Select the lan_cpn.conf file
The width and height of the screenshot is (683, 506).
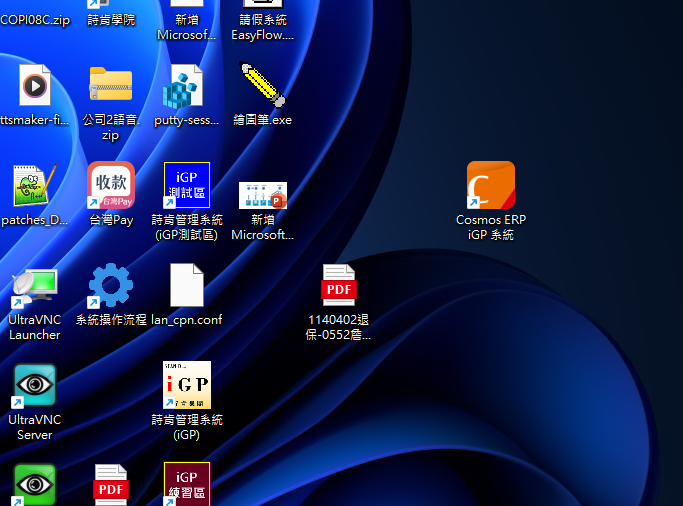click(187, 286)
